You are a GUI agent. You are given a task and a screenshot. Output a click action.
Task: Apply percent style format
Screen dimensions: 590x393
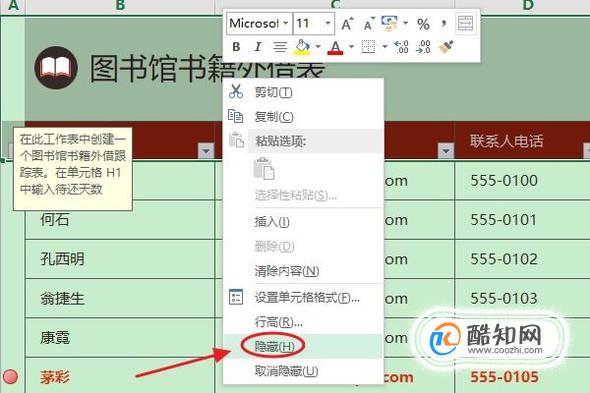pos(423,24)
